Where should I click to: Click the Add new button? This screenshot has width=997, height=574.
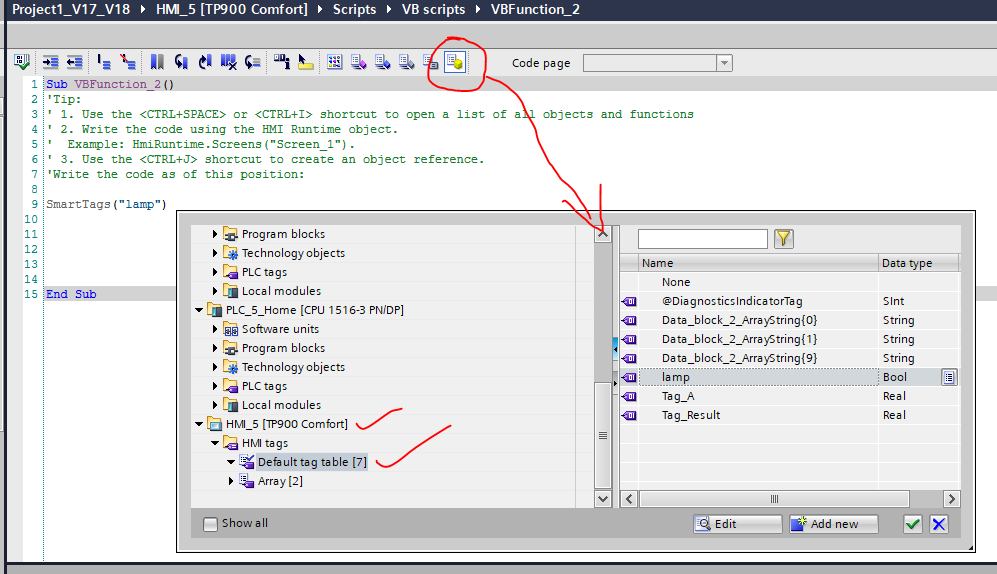[834, 524]
